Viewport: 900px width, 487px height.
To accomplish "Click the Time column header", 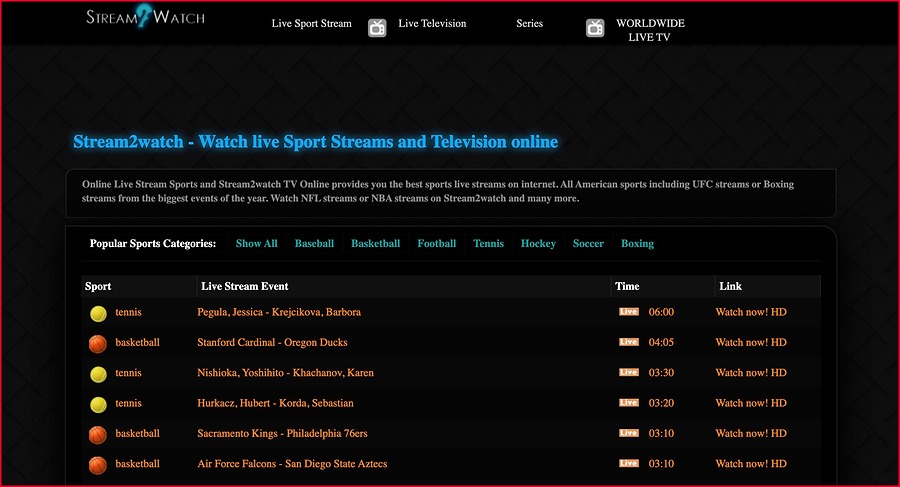I will click(627, 286).
